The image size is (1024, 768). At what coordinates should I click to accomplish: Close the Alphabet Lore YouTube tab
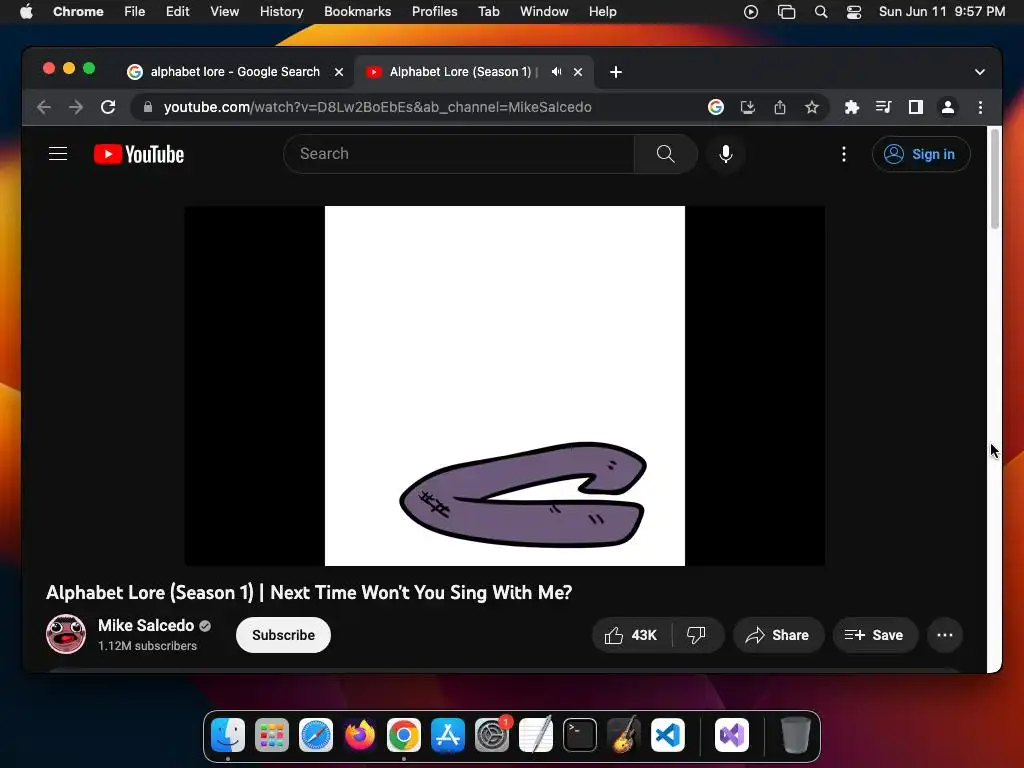(578, 72)
